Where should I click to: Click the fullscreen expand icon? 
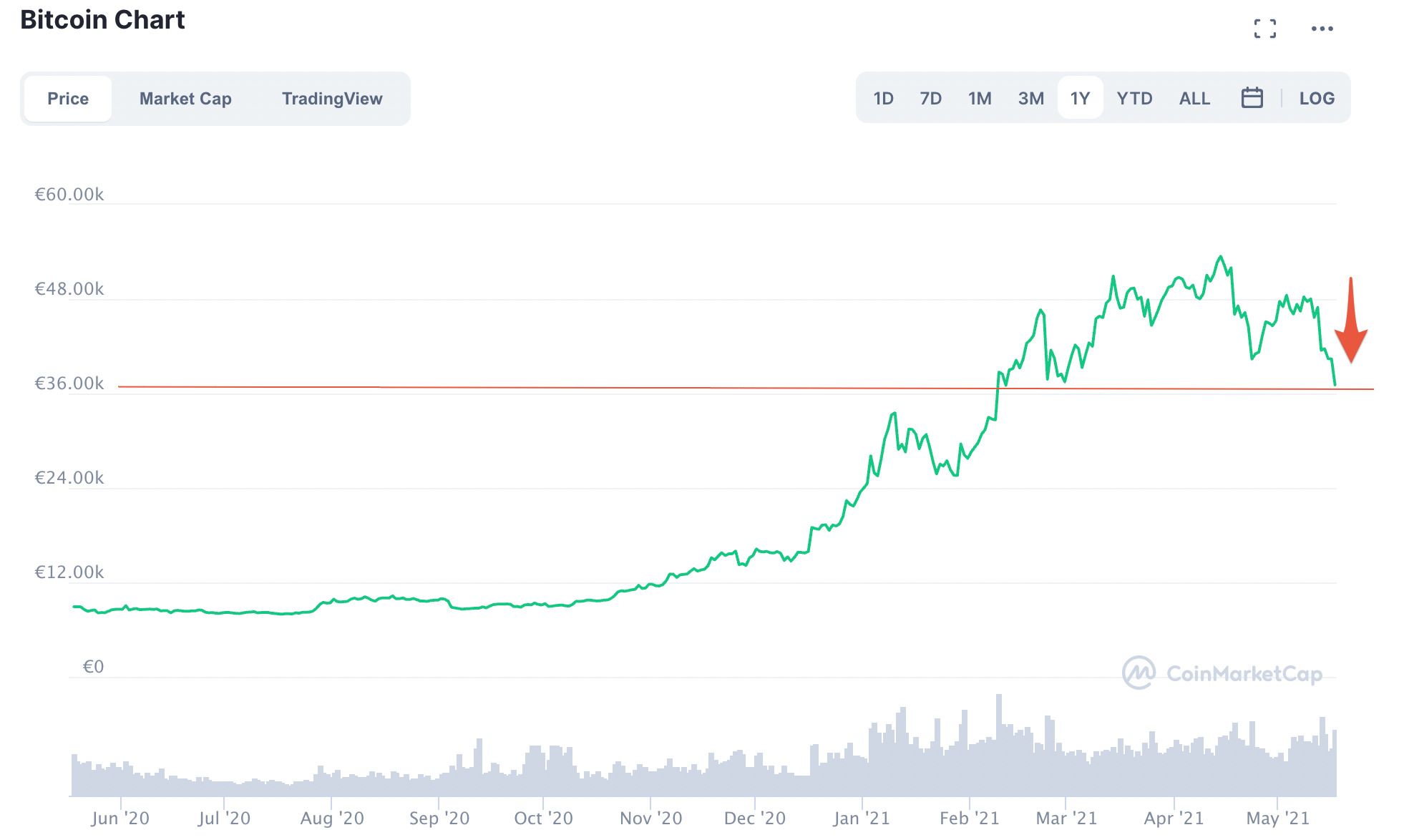pos(1264,29)
